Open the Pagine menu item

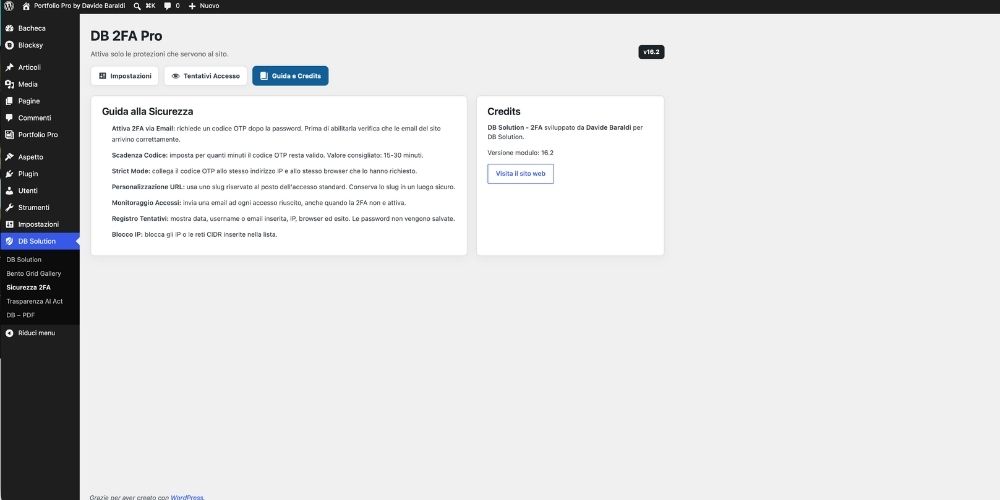[40, 101]
